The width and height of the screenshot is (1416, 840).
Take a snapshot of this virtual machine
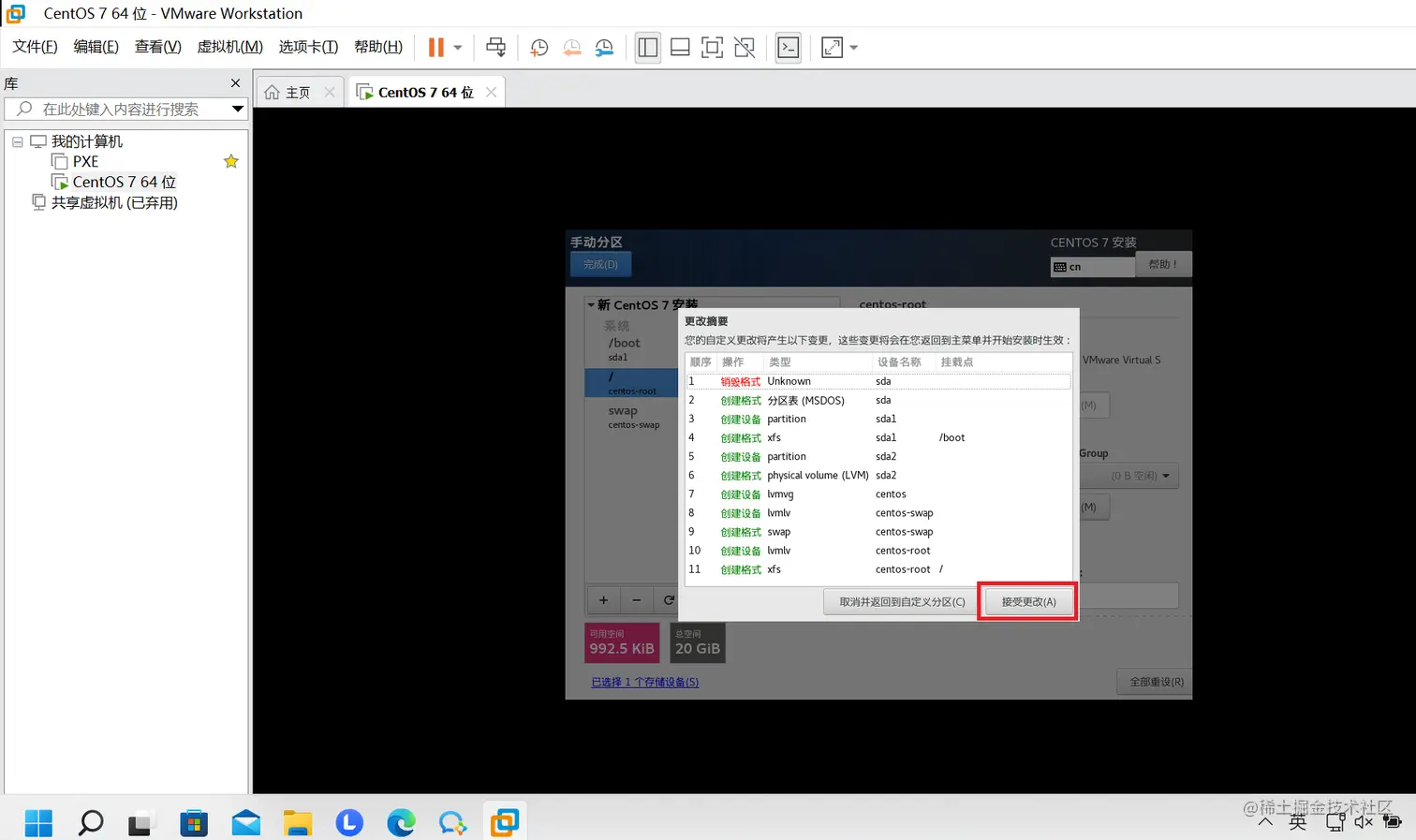tap(539, 47)
